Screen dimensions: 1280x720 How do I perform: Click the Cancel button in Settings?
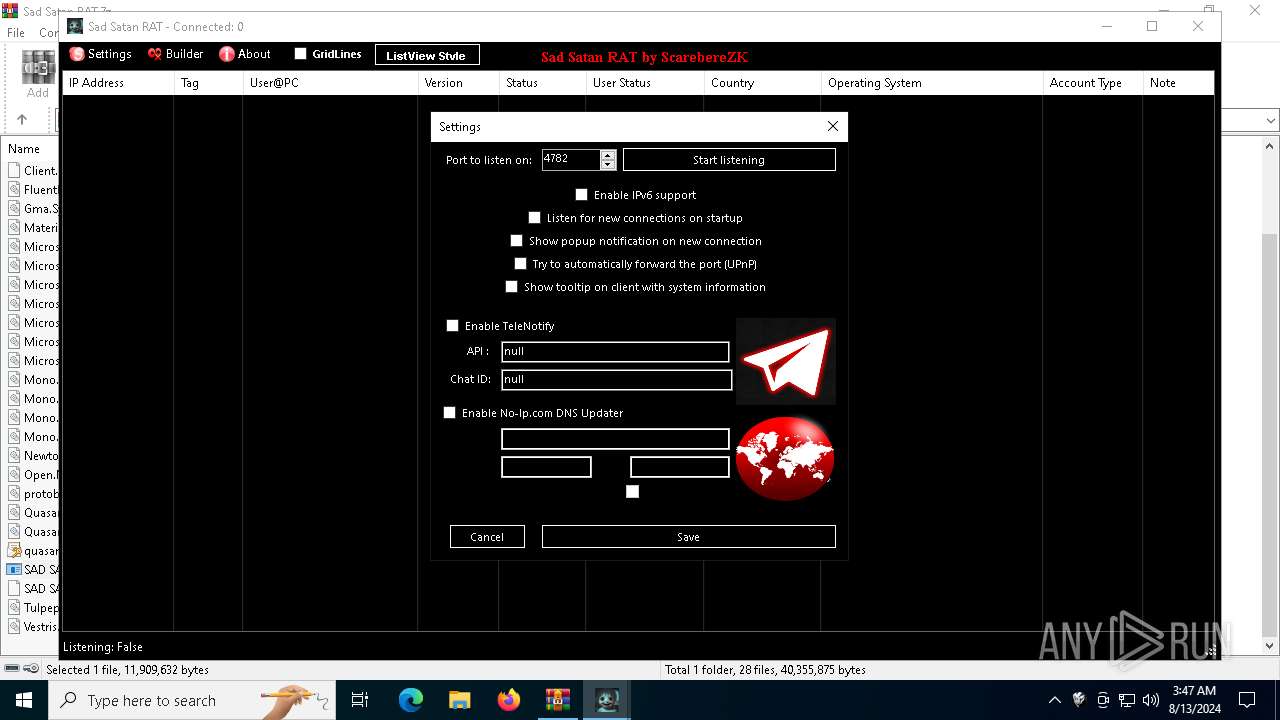[487, 537]
